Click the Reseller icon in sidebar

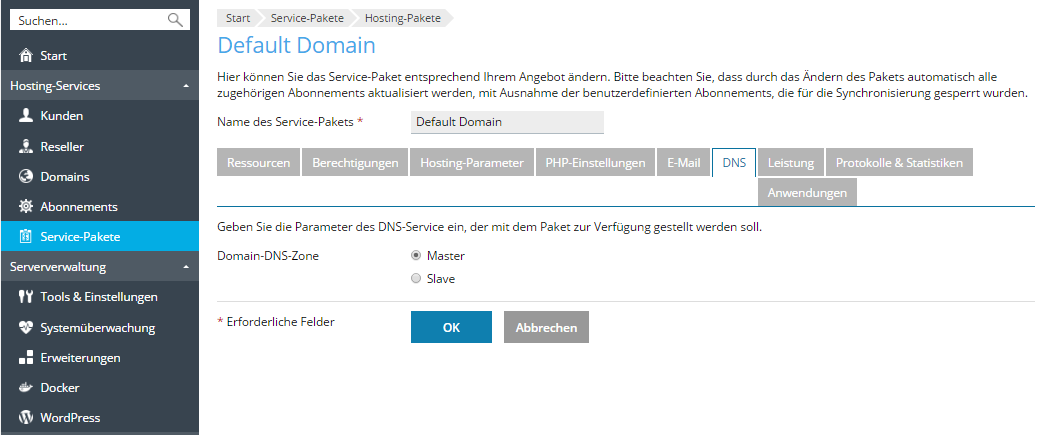coord(27,147)
